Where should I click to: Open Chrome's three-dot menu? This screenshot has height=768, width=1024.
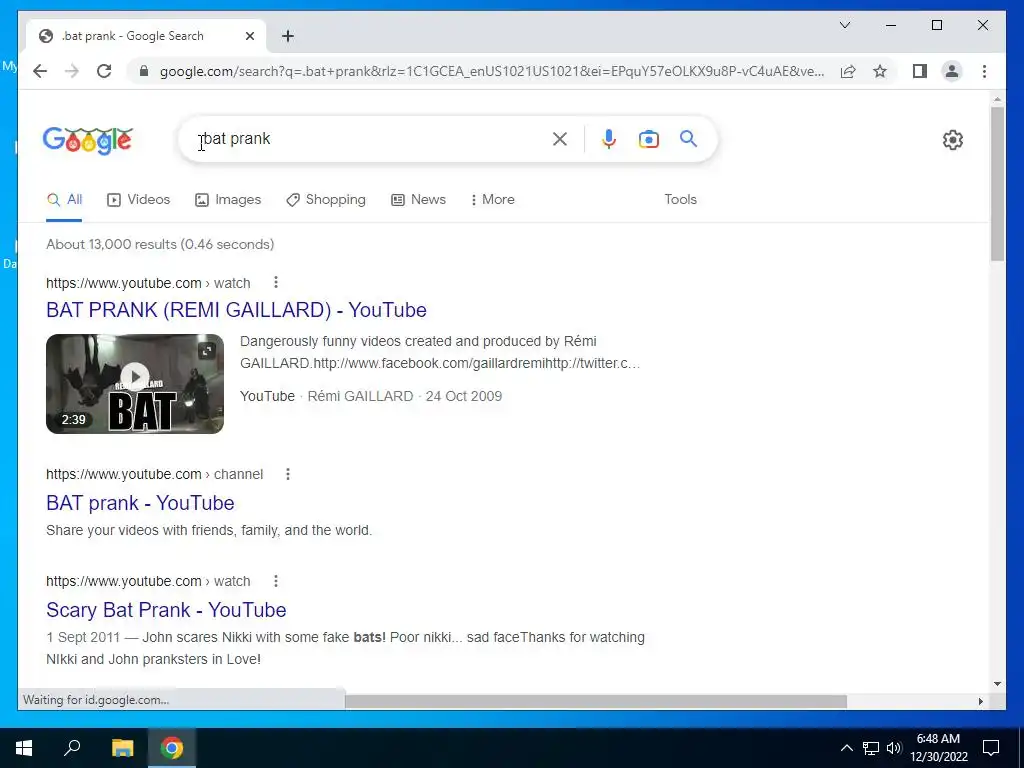984,71
